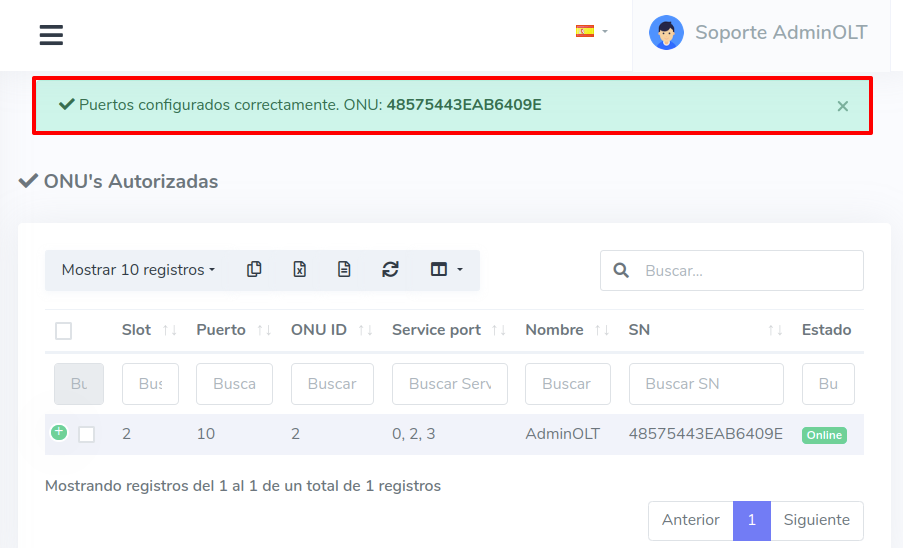Screen dimensions: 903x548
Task: Export table with the Excel icon
Action: pos(299,269)
